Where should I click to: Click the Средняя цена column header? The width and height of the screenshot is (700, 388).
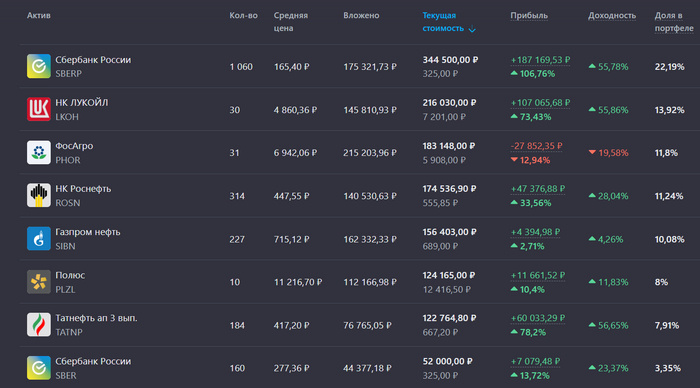coord(291,22)
